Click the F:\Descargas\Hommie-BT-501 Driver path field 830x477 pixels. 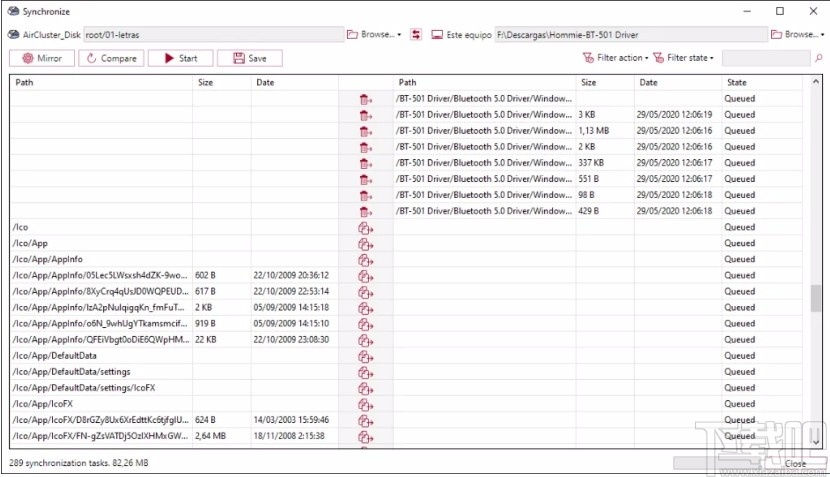click(x=630, y=35)
